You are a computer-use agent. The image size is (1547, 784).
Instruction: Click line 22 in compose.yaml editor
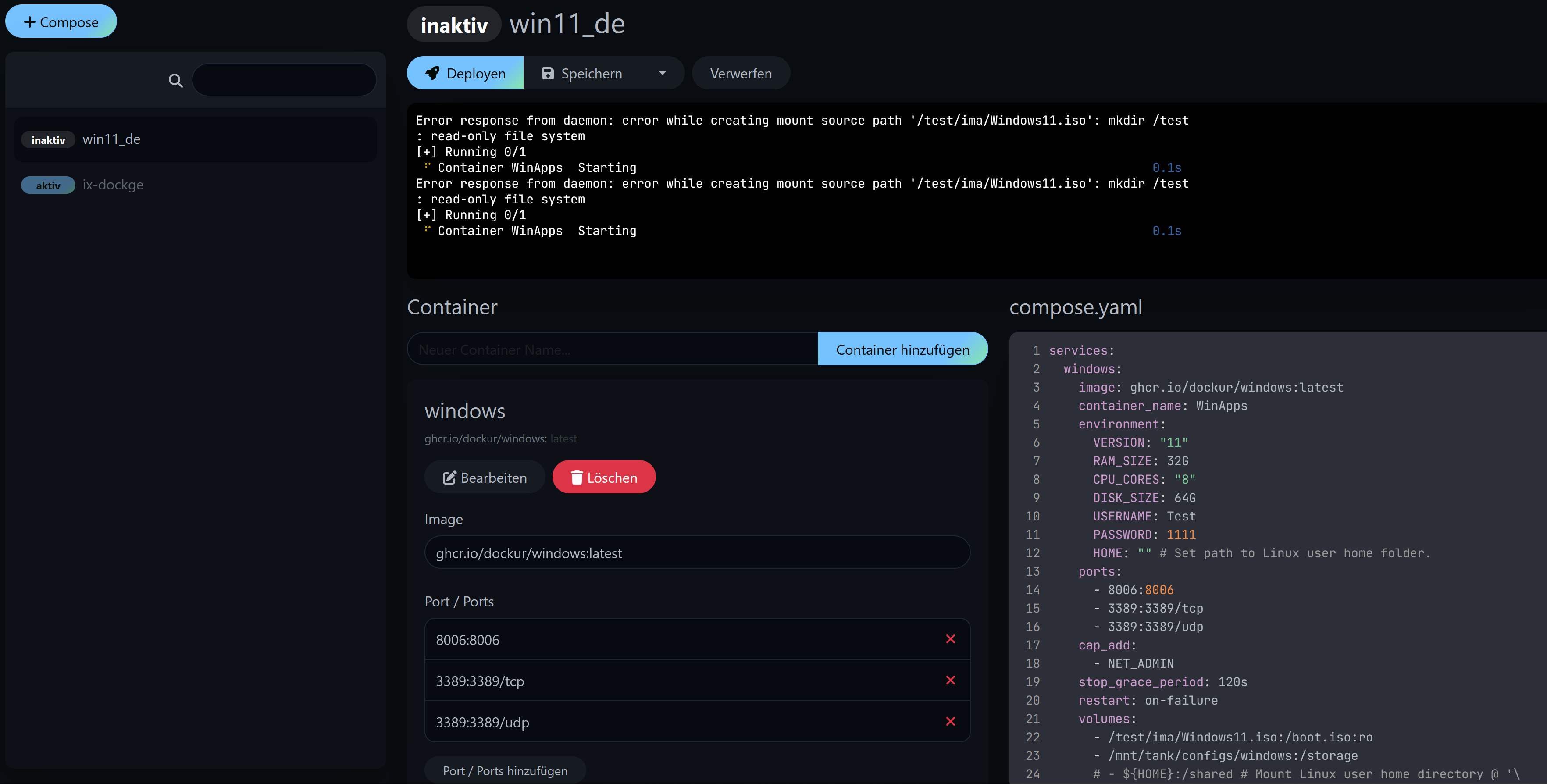tap(1240, 737)
